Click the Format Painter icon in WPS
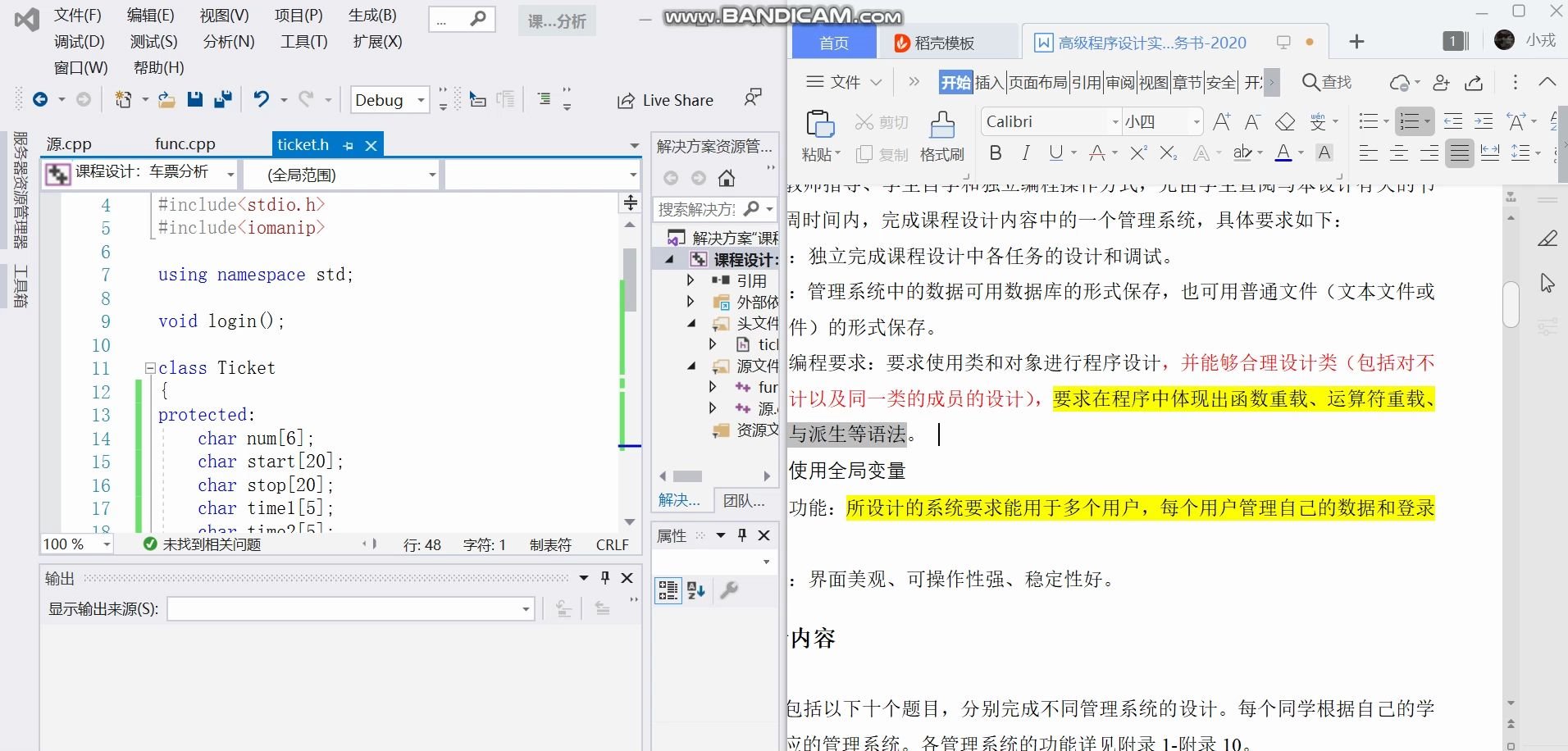The image size is (1568, 751). 942,125
